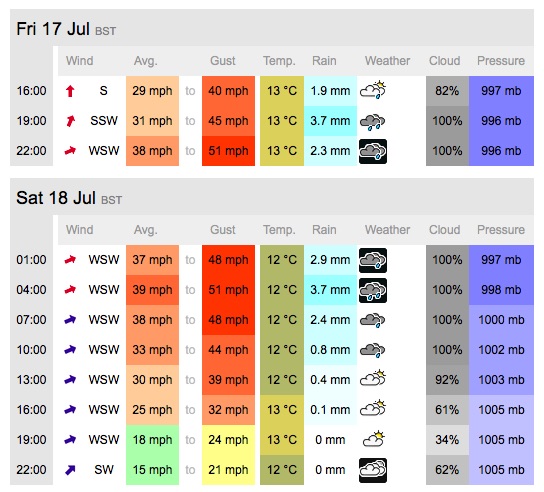Click the Friday 19:00 SSW wind arrow
This screenshot has width=544, height=492.
pos(70,121)
